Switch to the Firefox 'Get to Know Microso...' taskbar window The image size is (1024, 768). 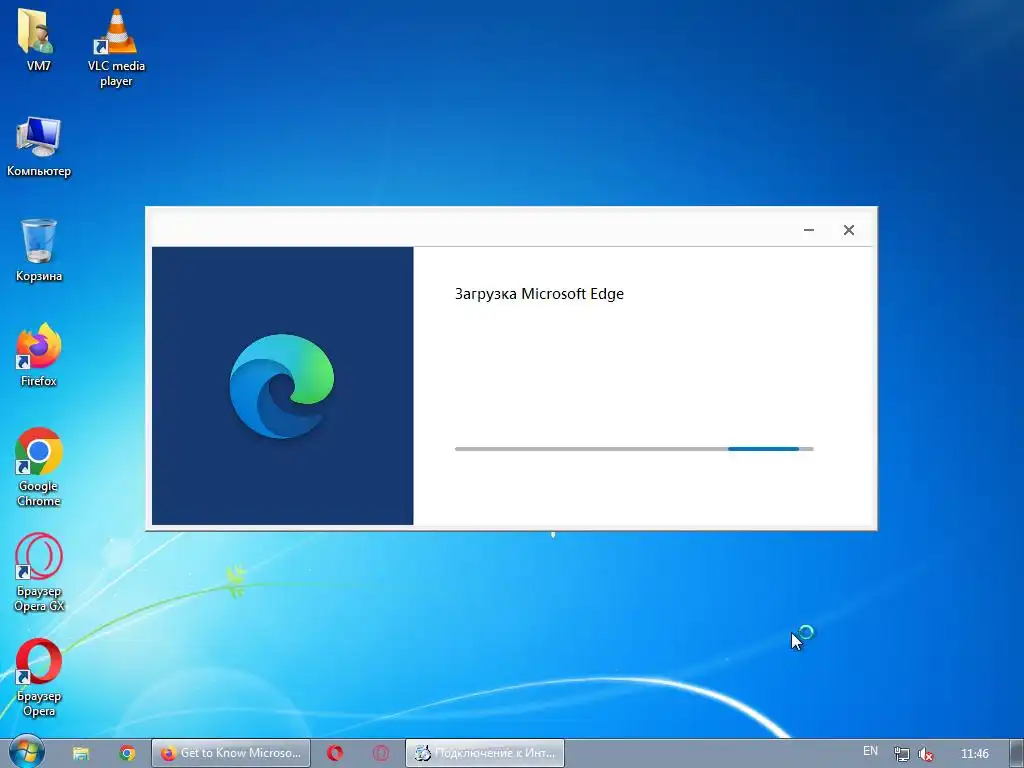click(x=231, y=753)
